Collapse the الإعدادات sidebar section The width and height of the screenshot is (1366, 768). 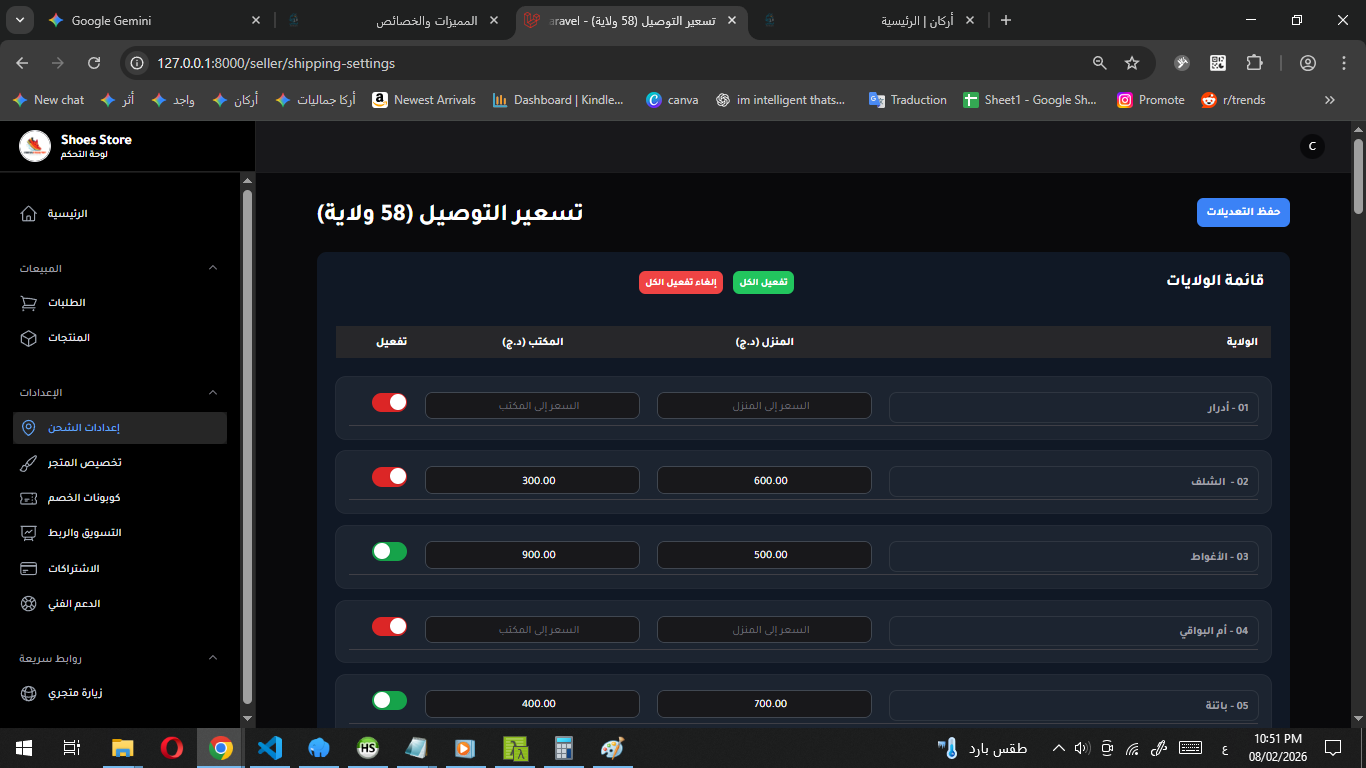[211, 392]
